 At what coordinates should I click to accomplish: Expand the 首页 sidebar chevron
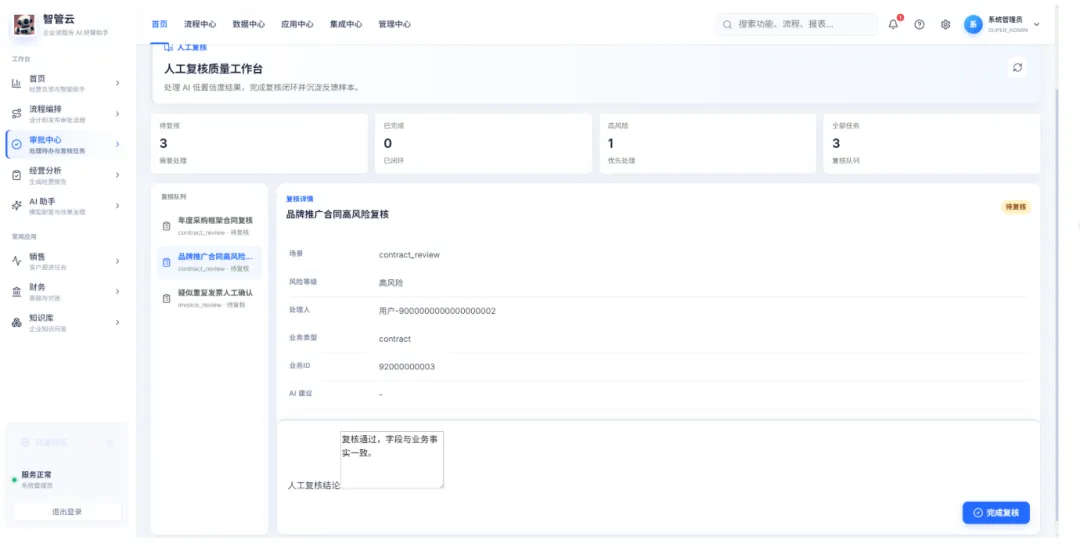pyautogui.click(x=117, y=83)
